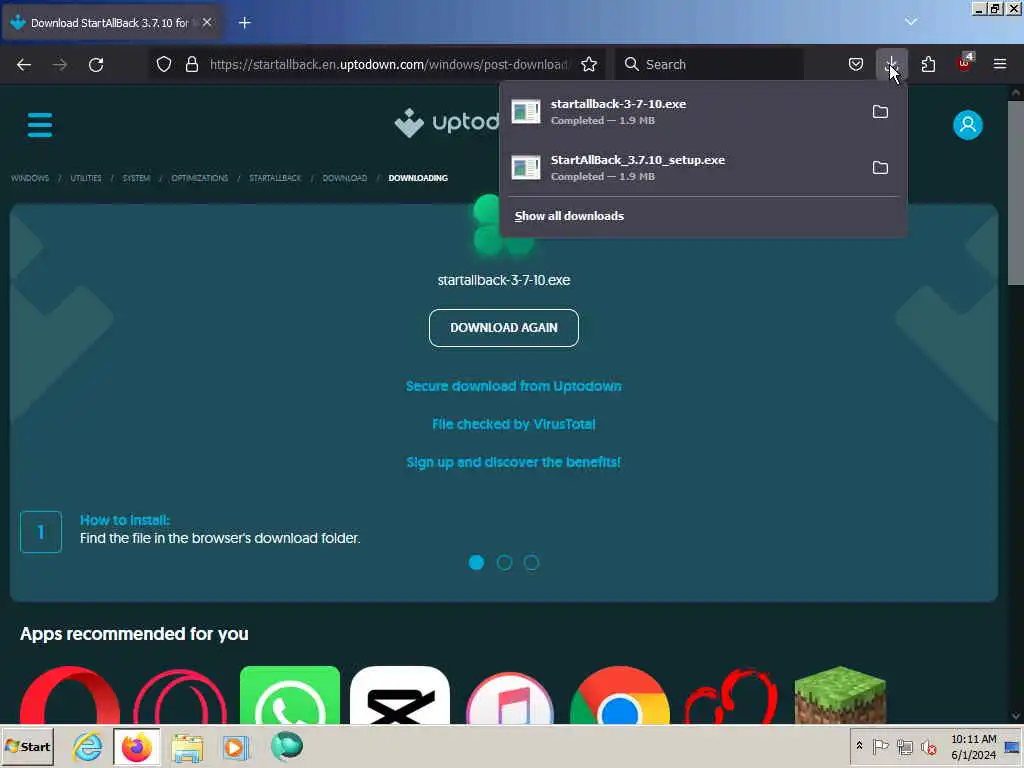Screen dimensions: 1024x768
Task: Click the Downloads arrow toolbar button
Action: 891,64
